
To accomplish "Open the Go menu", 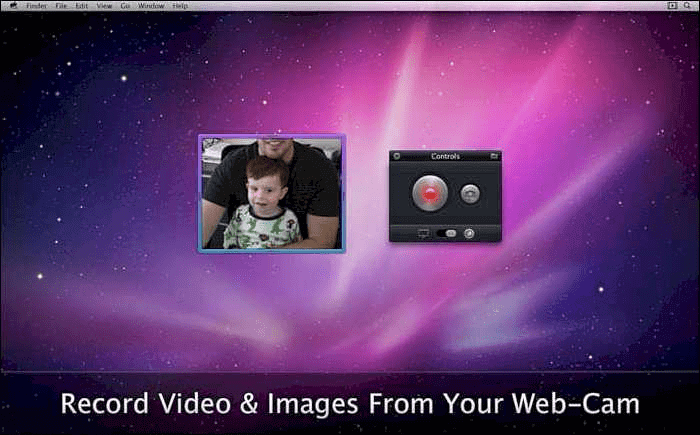I will point(124,6).
